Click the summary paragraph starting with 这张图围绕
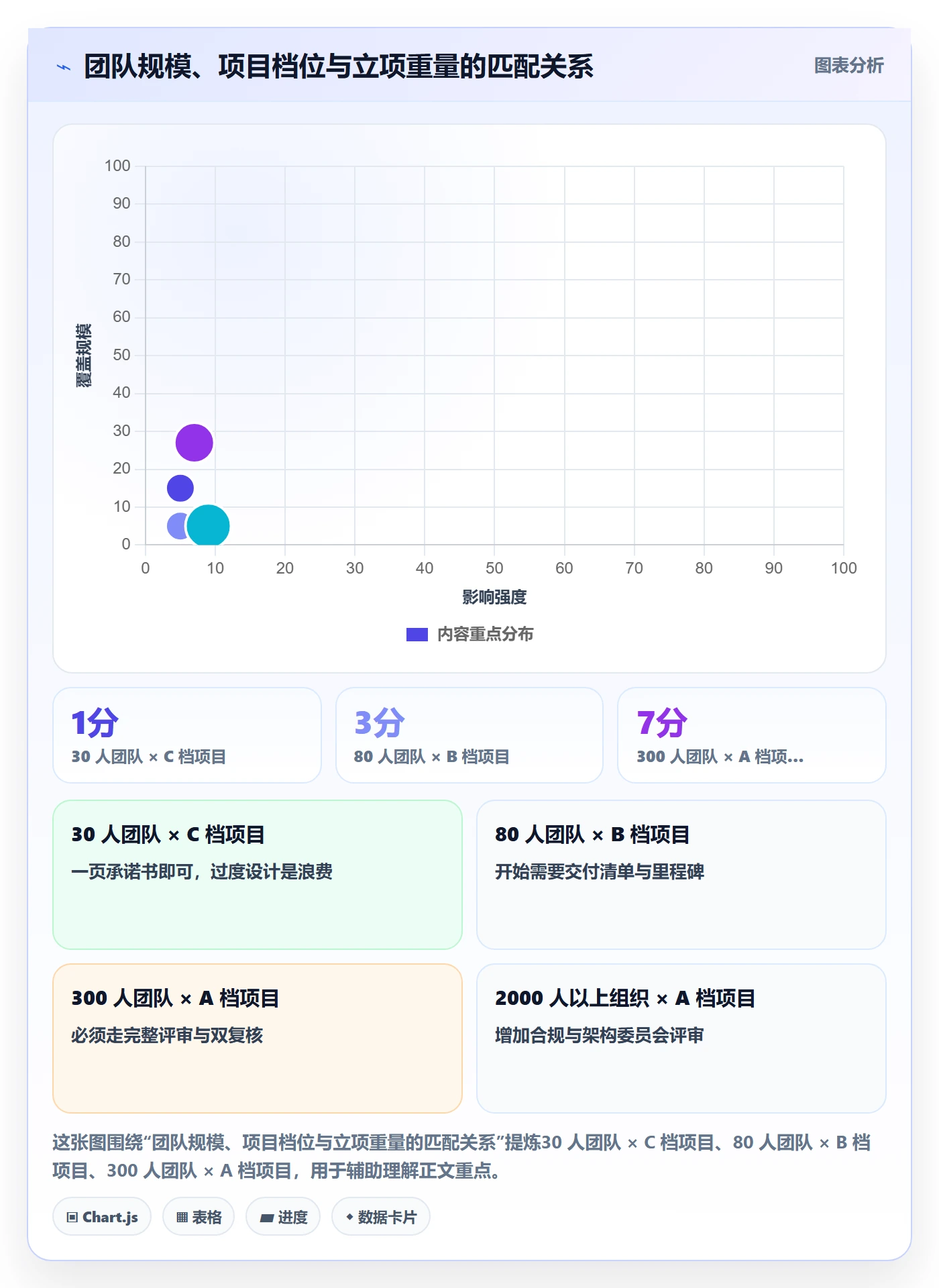The height and width of the screenshot is (1288, 939). pyautogui.click(x=462, y=1157)
